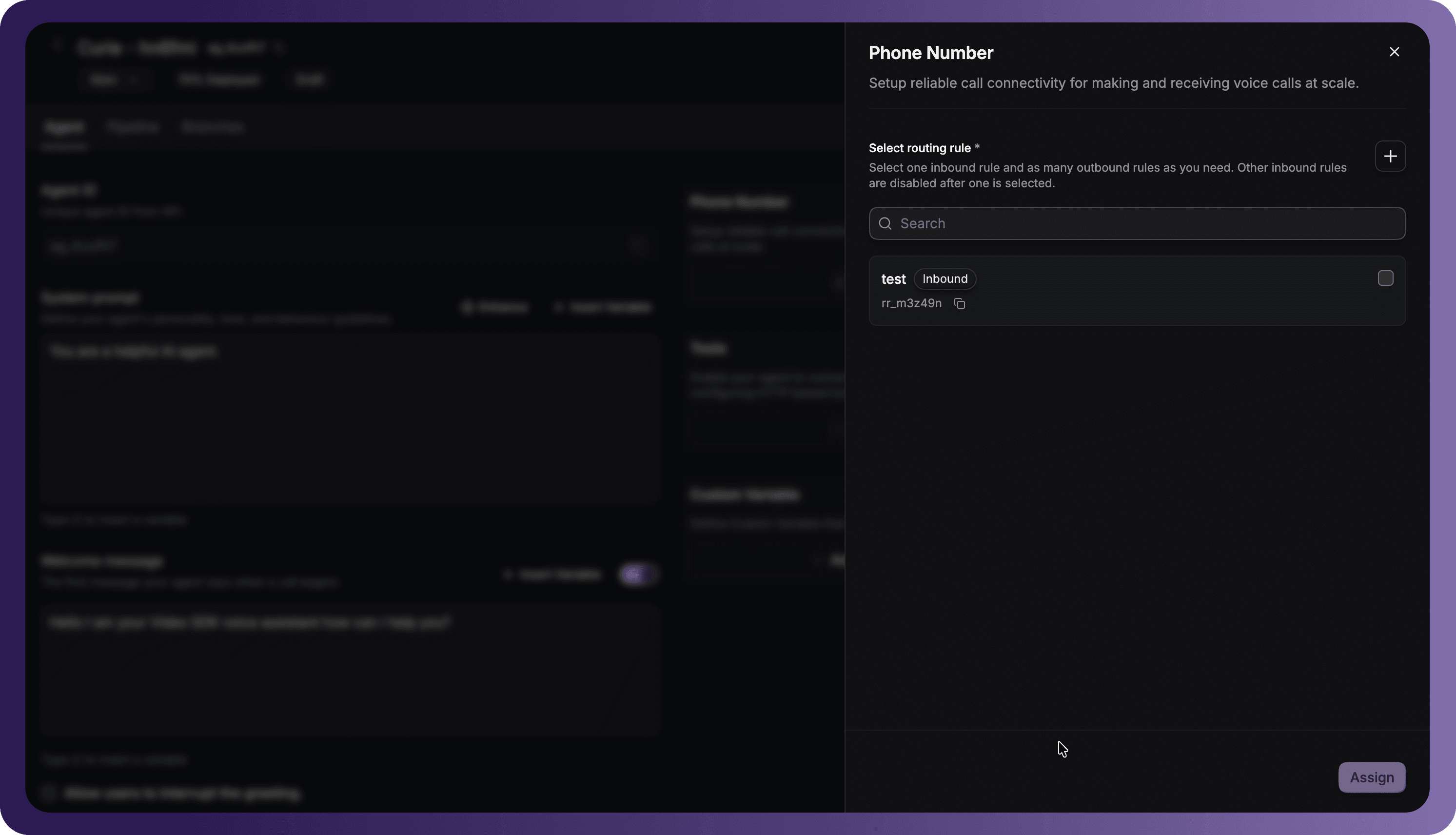This screenshot has height=835, width=1456.
Task: Click Insert Variable beside Welcome message
Action: tap(552, 574)
